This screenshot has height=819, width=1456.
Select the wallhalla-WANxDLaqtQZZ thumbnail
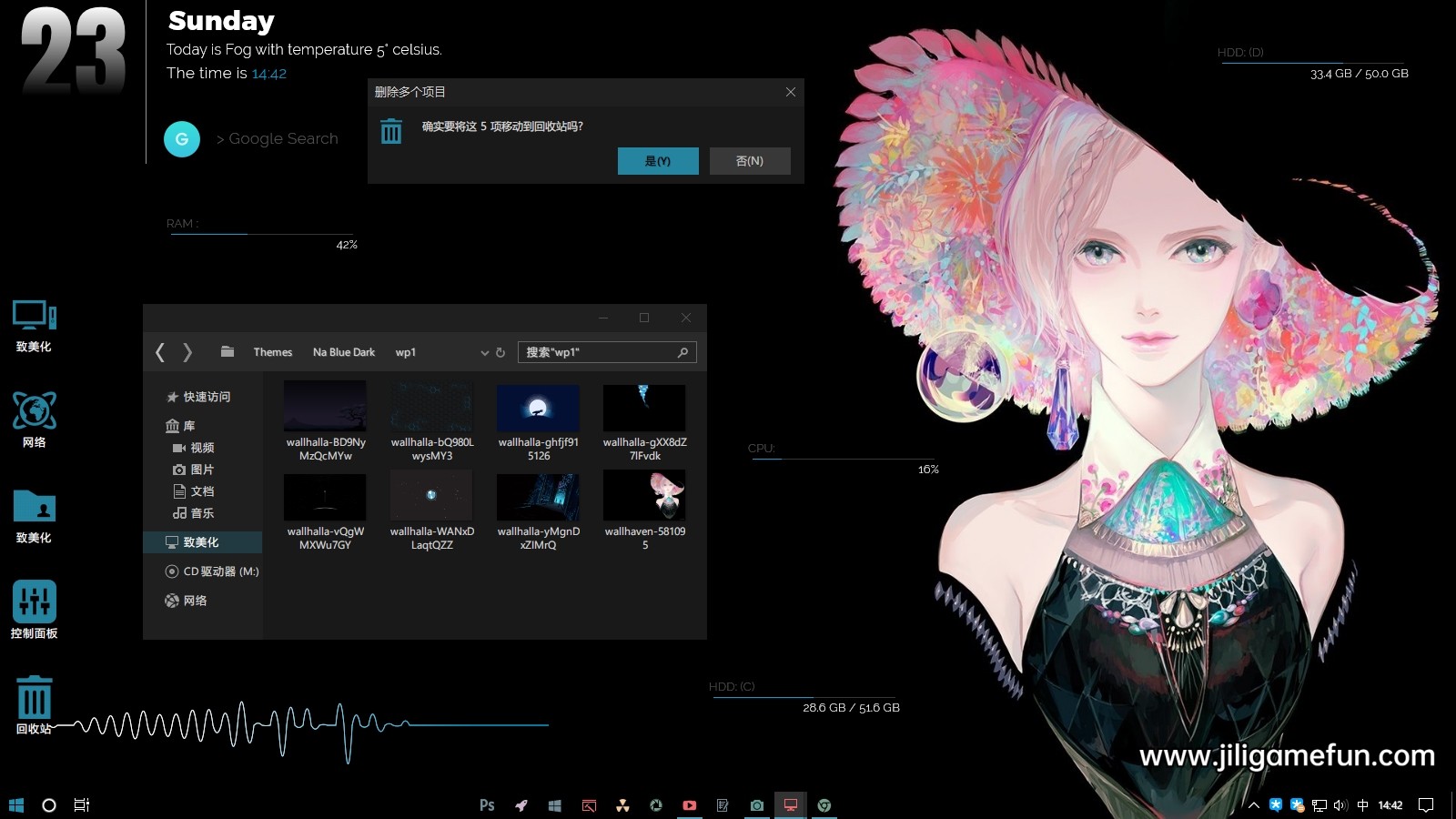[431, 495]
